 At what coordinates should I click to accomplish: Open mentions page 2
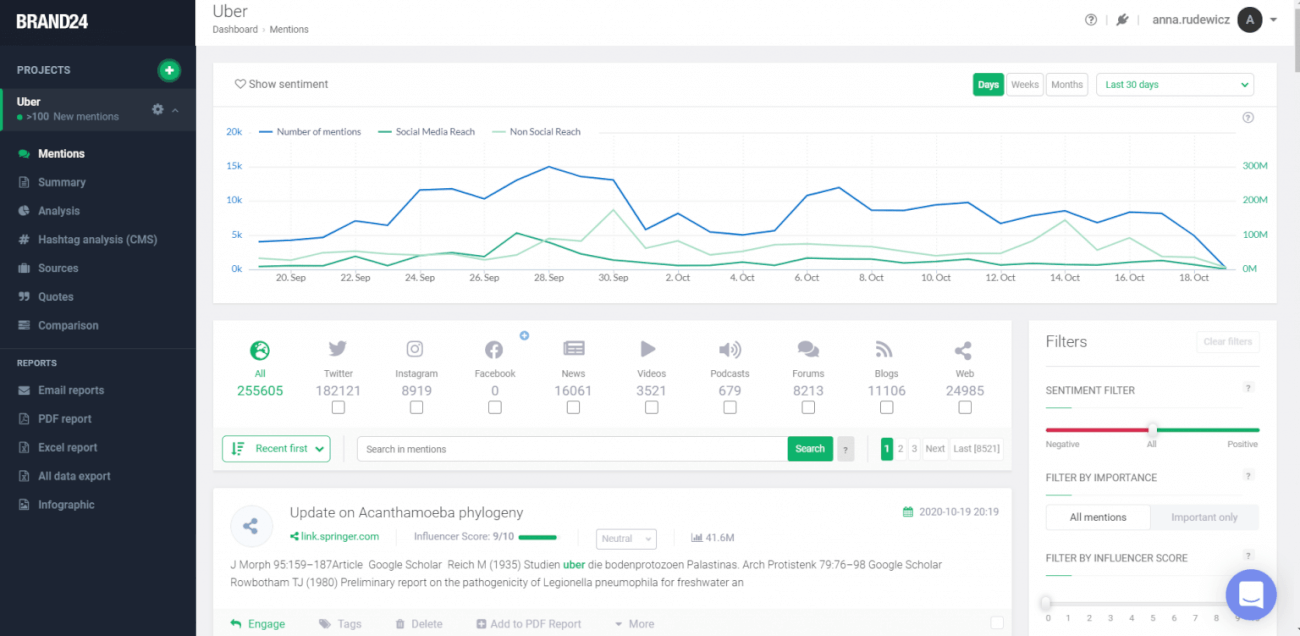[x=900, y=449]
